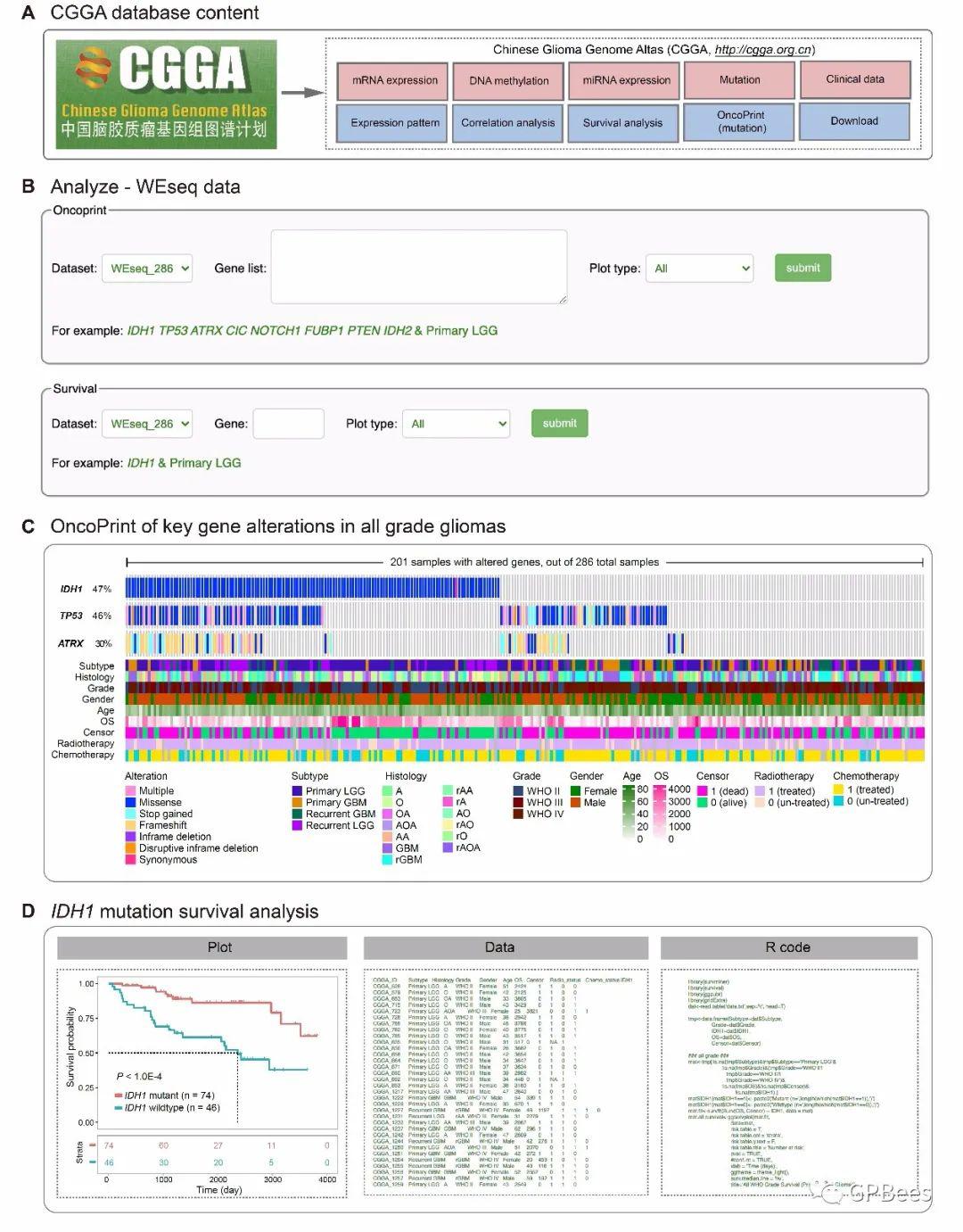Follow the cgga.org.cn hyperlink
This screenshot has width=963, height=1232.
point(762,50)
